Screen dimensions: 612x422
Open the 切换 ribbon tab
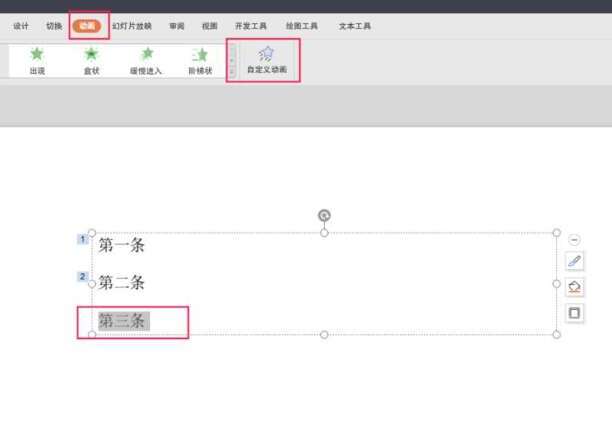(x=54, y=26)
